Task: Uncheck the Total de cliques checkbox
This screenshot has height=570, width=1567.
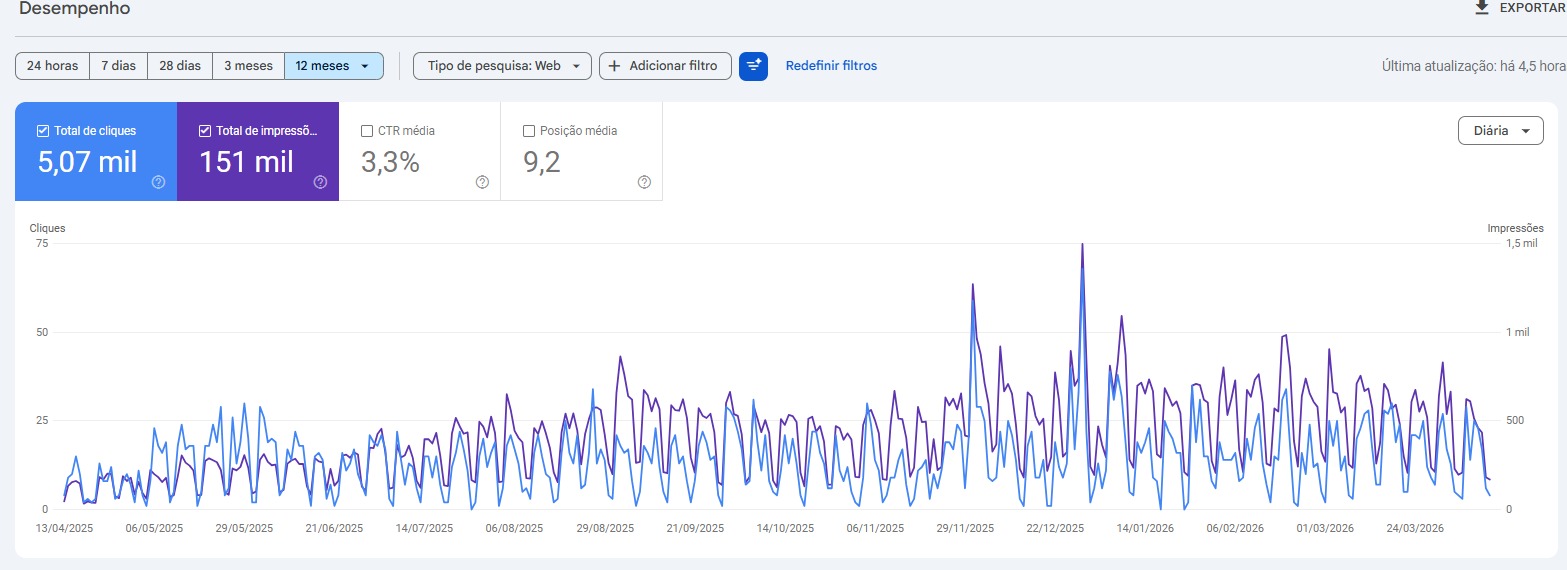Action: click(x=42, y=131)
